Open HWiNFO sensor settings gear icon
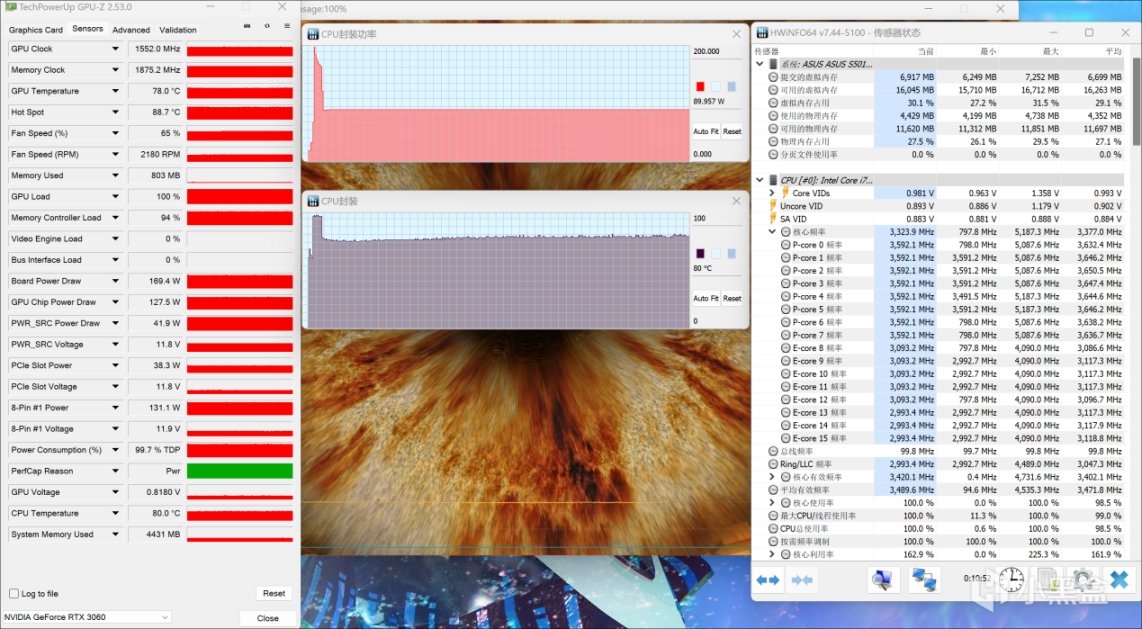 (1083, 580)
